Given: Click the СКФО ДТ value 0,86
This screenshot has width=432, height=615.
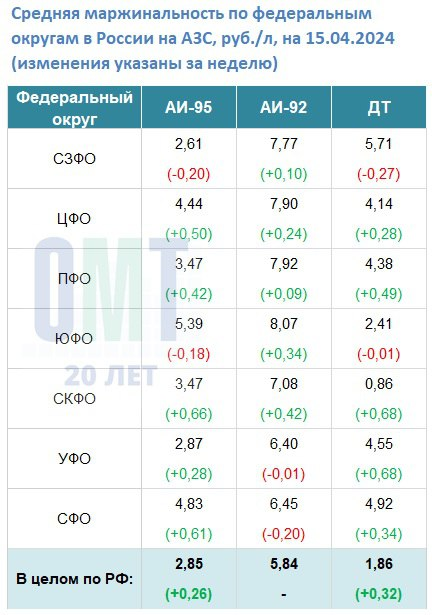Looking at the screenshot, I should pyautogui.click(x=379, y=384).
